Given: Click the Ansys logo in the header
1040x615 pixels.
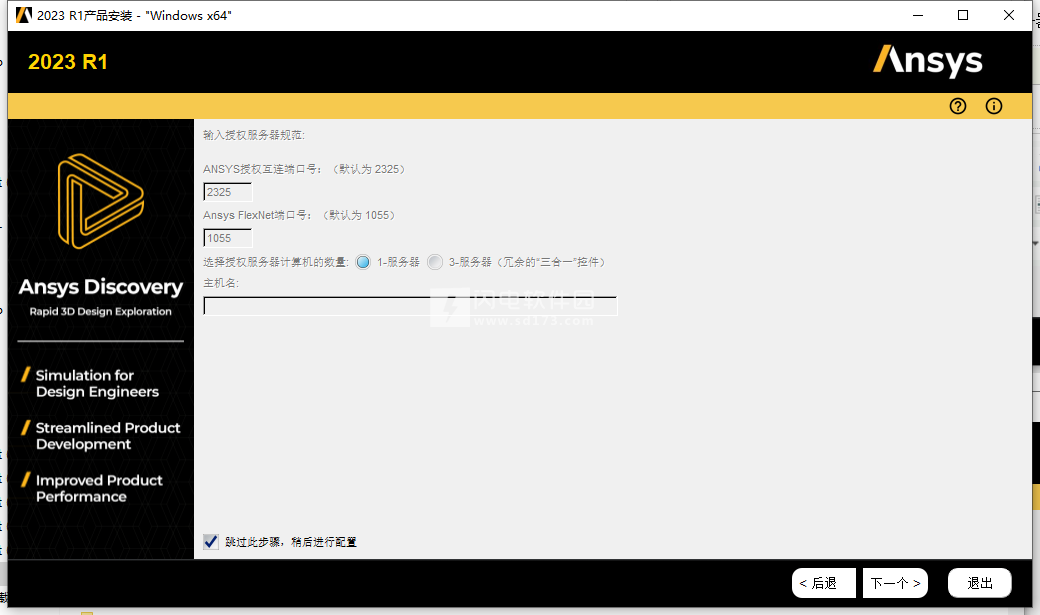Looking at the screenshot, I should pos(927,60).
